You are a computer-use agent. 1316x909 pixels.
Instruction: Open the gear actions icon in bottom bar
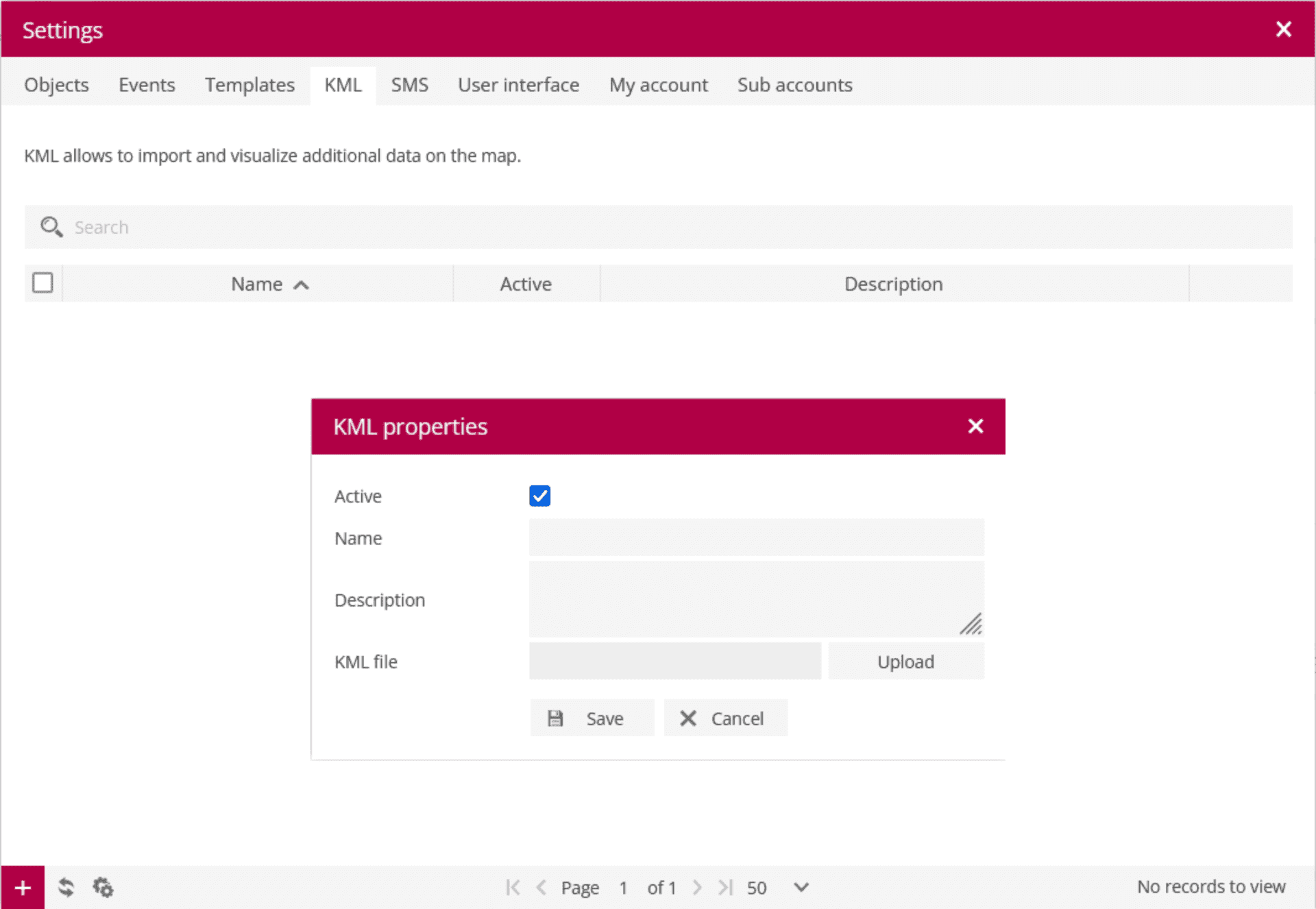[x=103, y=888]
